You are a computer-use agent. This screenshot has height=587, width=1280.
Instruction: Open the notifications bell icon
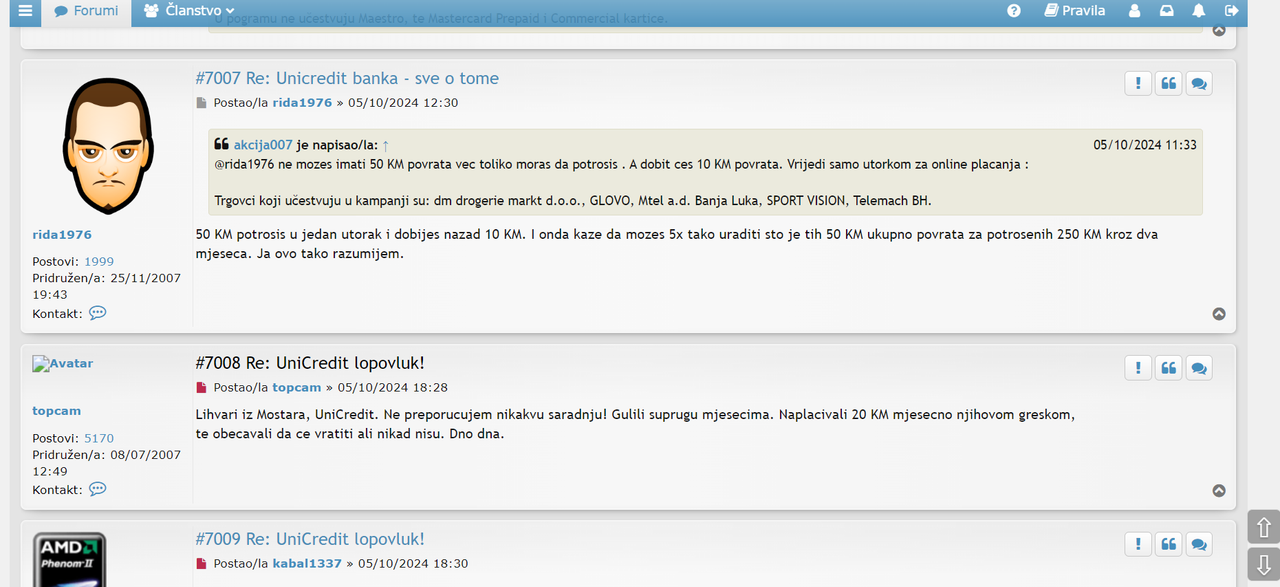click(1198, 11)
